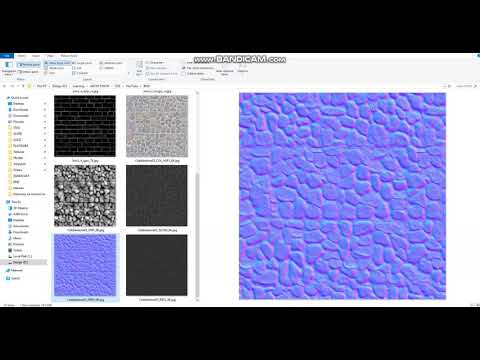Toggle File name extensions checkbox
Screen dimensions: 480x360
pos(198,68)
